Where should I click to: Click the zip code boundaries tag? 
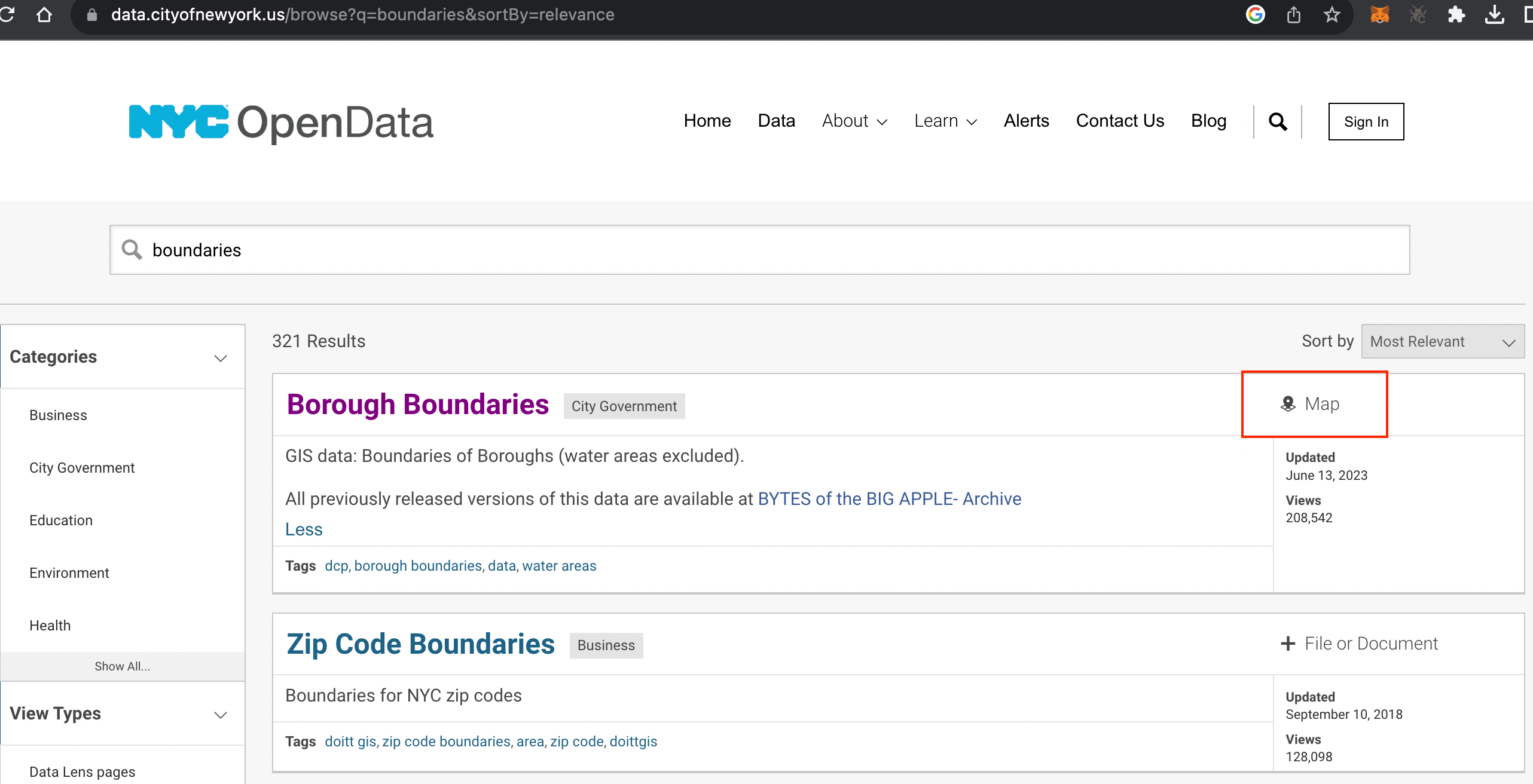(446, 742)
